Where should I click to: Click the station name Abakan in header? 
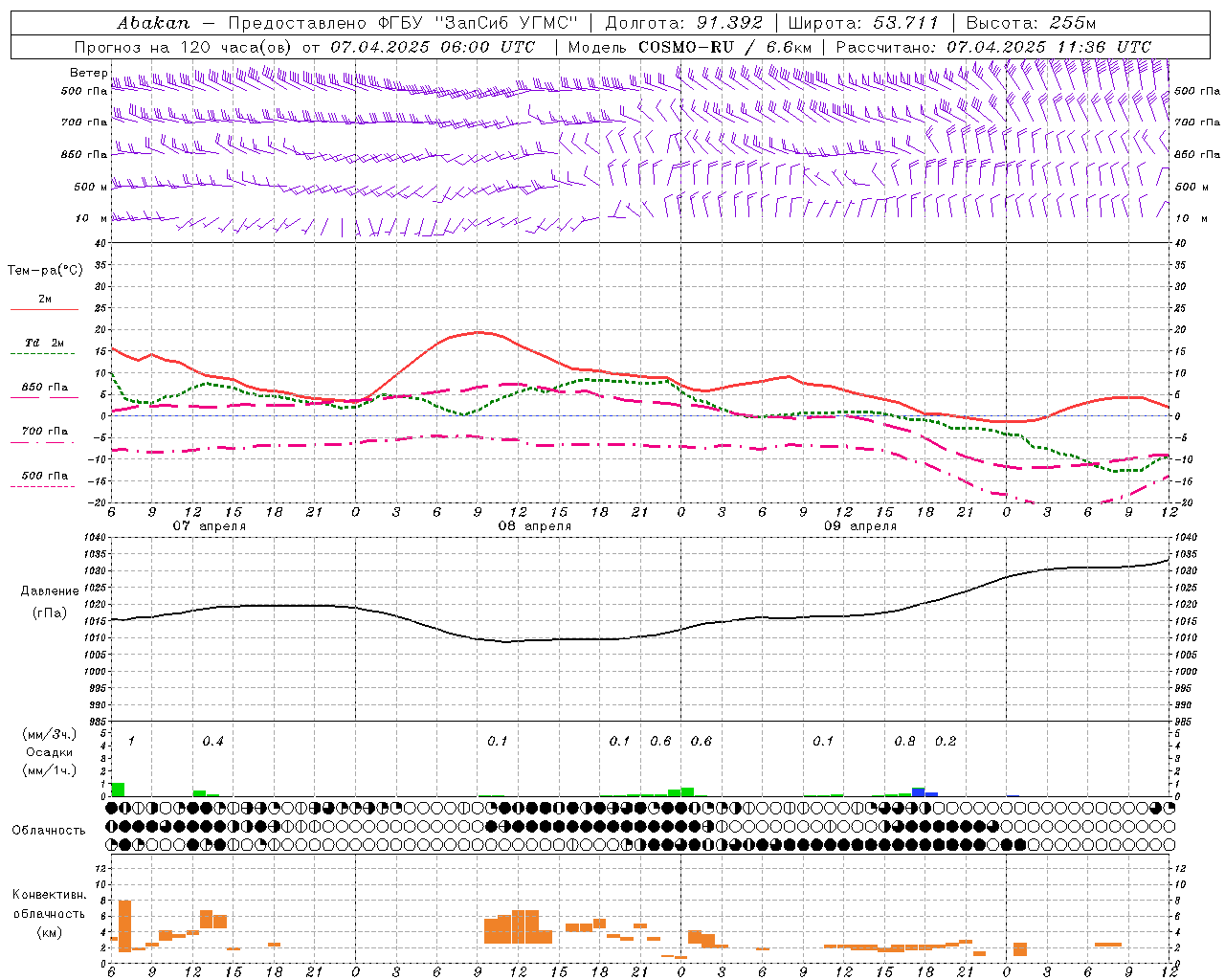[153, 22]
